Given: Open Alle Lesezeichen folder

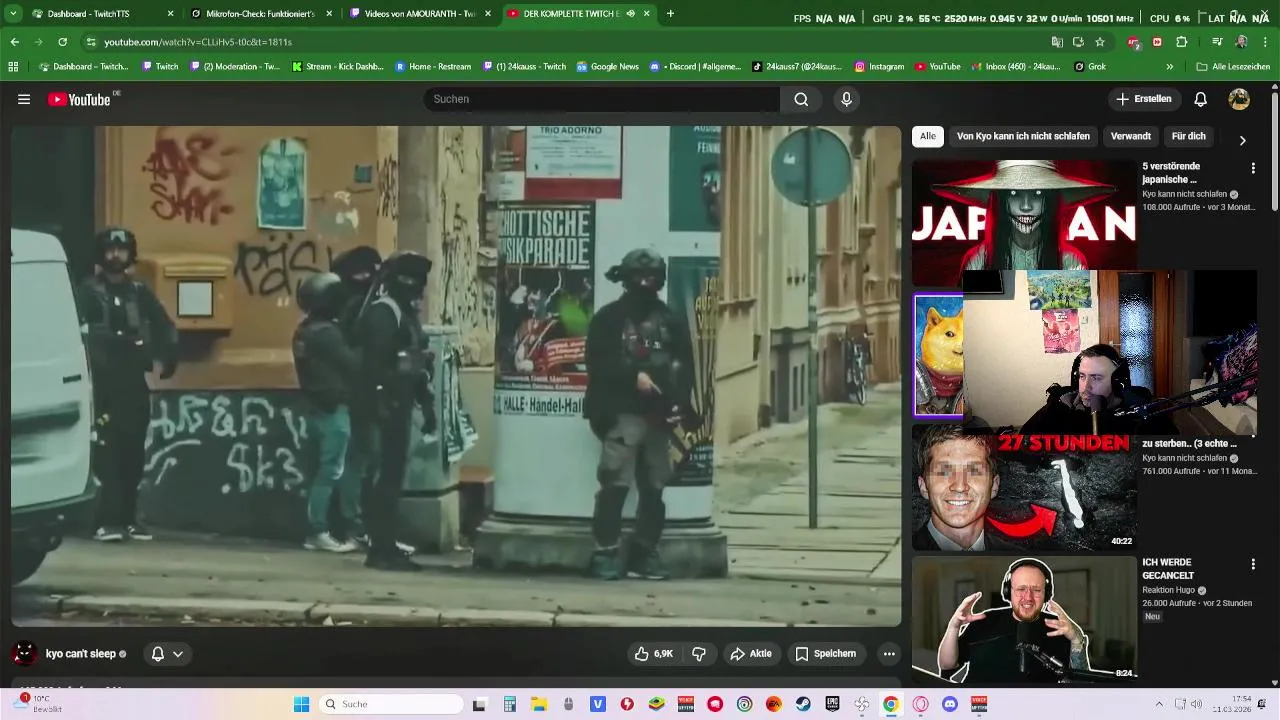Looking at the screenshot, I should point(1232,66).
